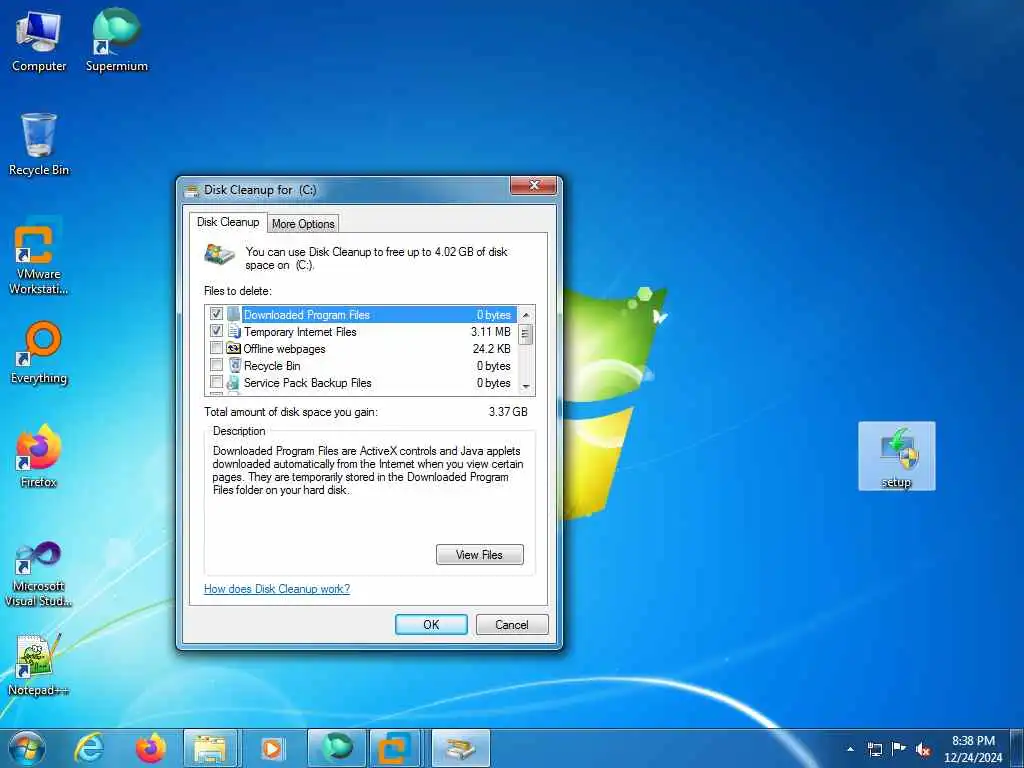This screenshot has width=1024, height=768.
Task: Select the setup installer icon on desktop
Action: pyautogui.click(x=897, y=456)
